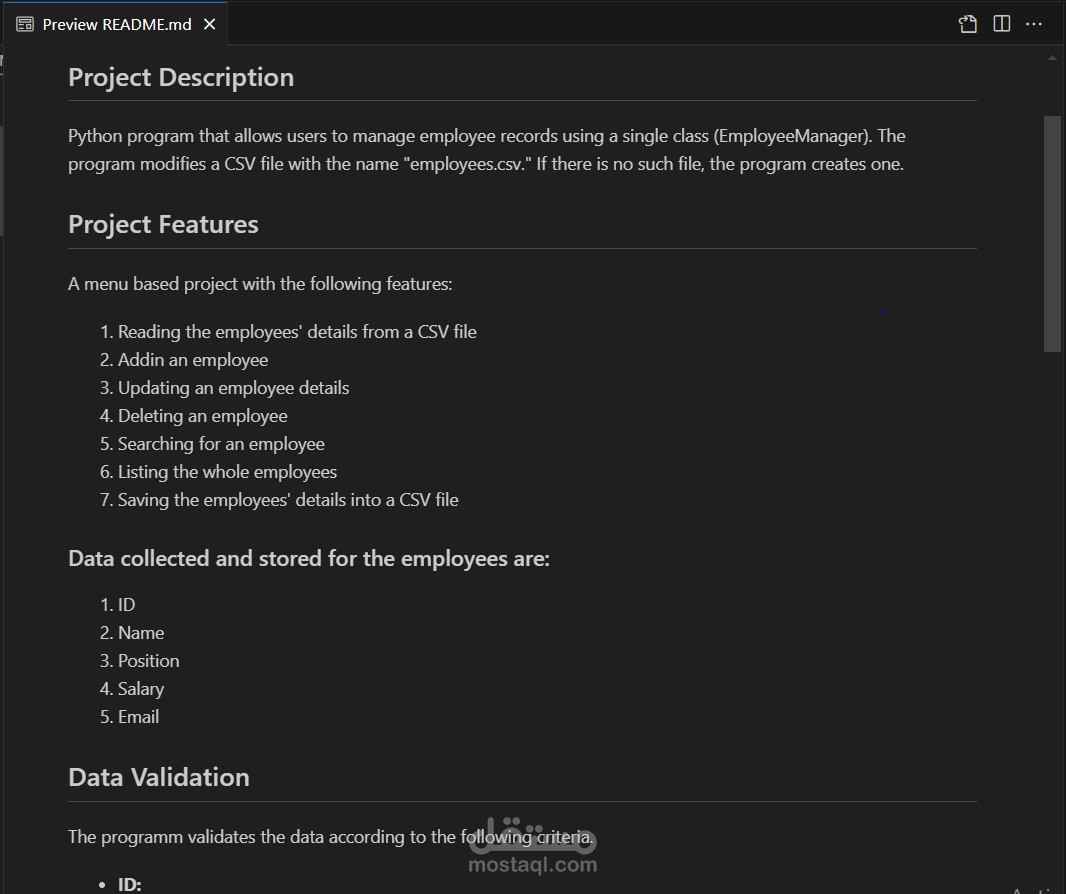
Task: Click the Project Description heading
Action: point(181,78)
